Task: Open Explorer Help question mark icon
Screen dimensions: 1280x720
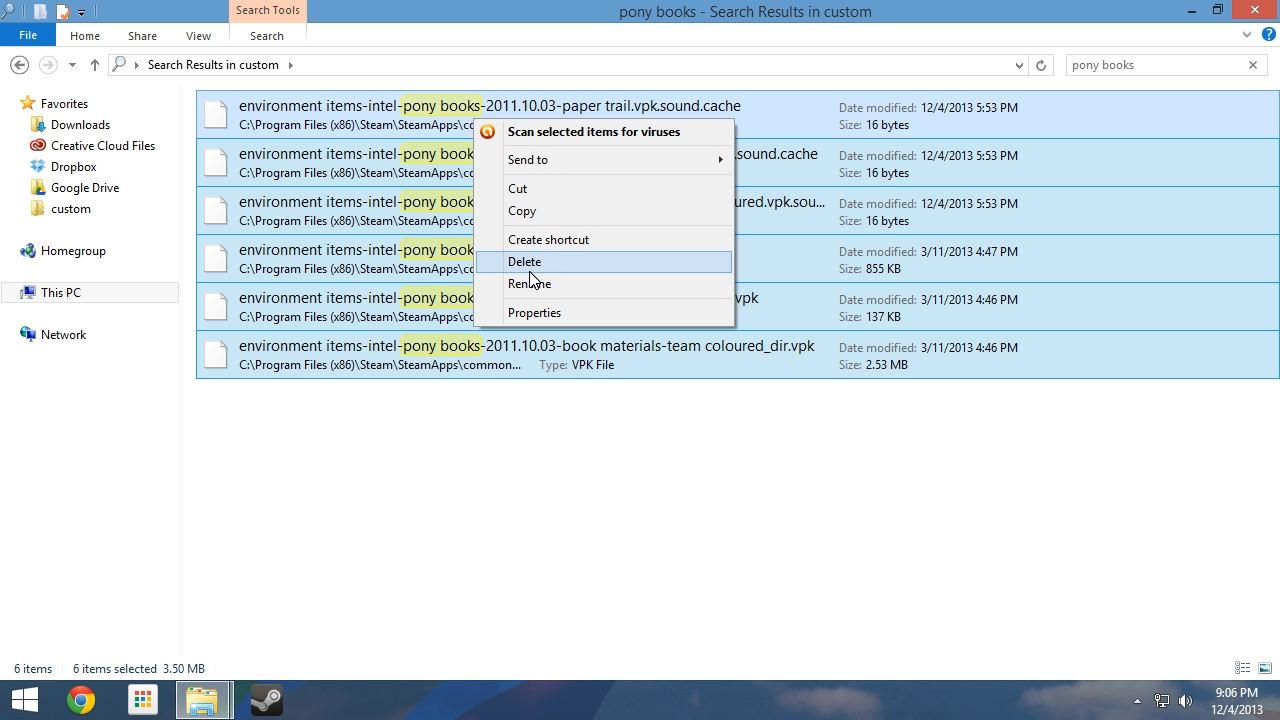Action: 1269,35
